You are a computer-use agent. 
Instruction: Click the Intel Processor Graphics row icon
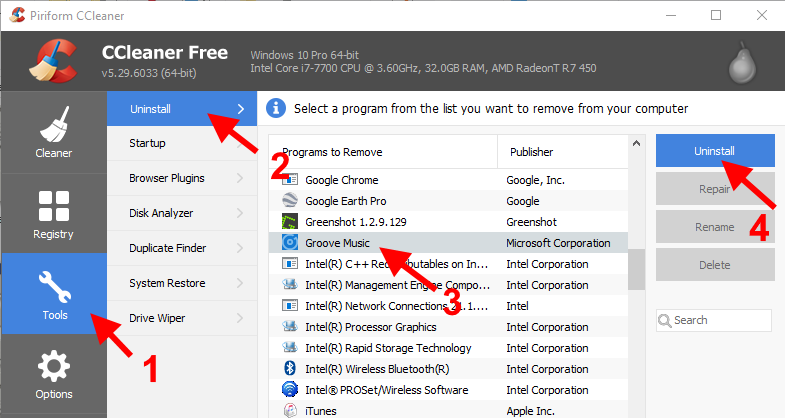point(290,326)
